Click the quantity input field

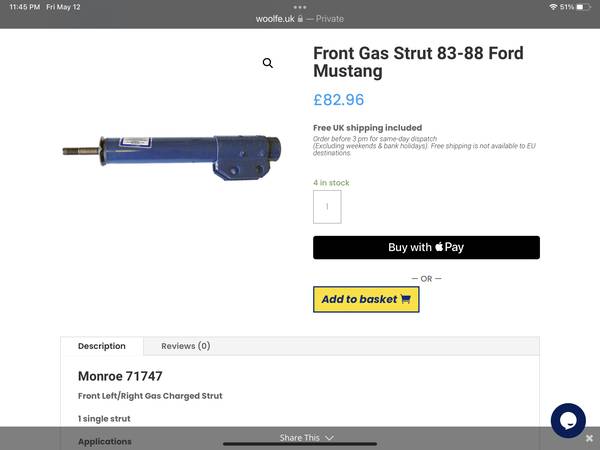point(327,207)
